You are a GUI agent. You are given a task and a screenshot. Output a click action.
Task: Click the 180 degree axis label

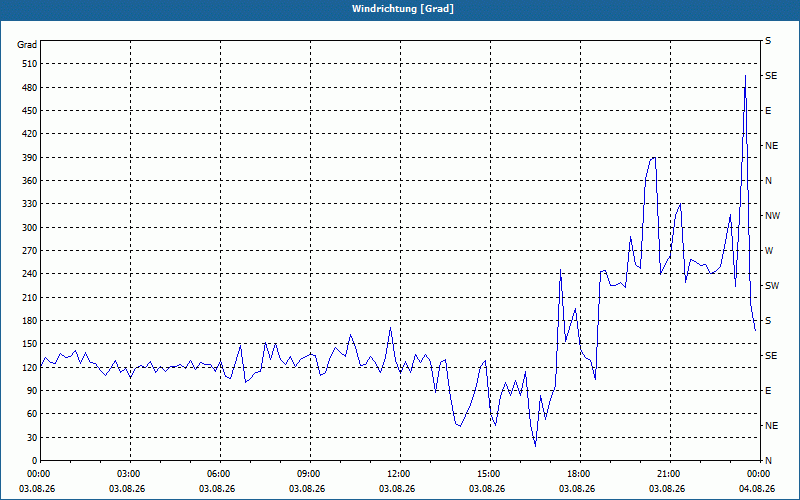[x=31, y=320]
